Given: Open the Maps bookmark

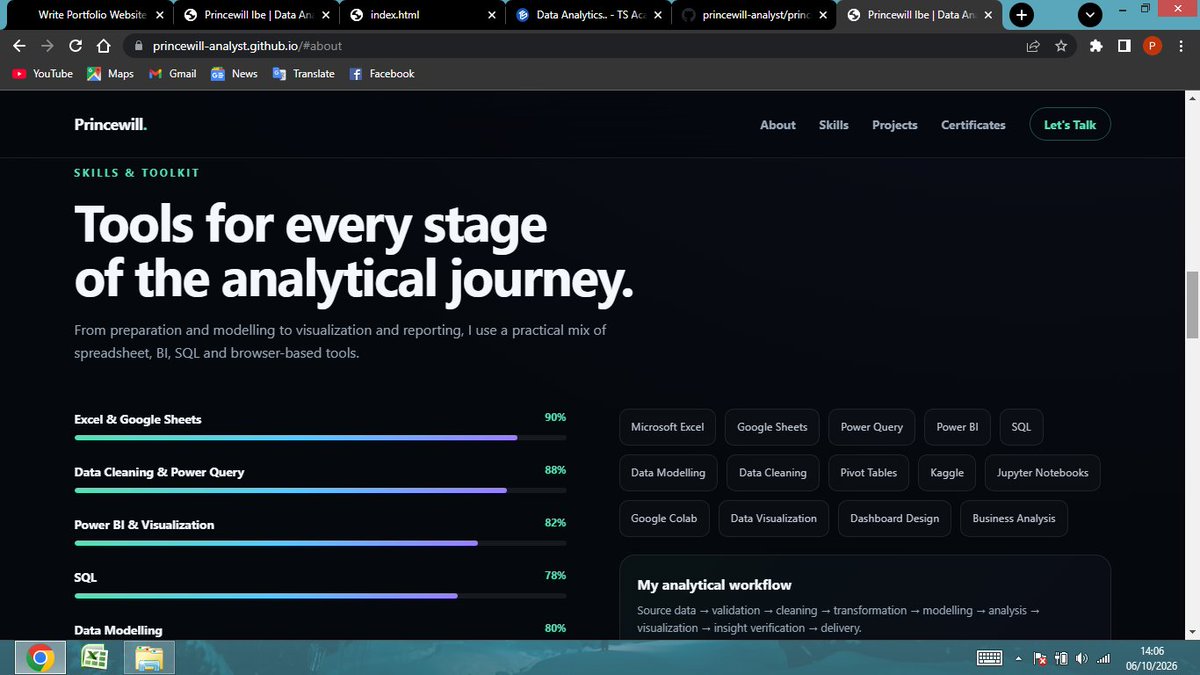Looking at the screenshot, I should pyautogui.click(x=111, y=74).
